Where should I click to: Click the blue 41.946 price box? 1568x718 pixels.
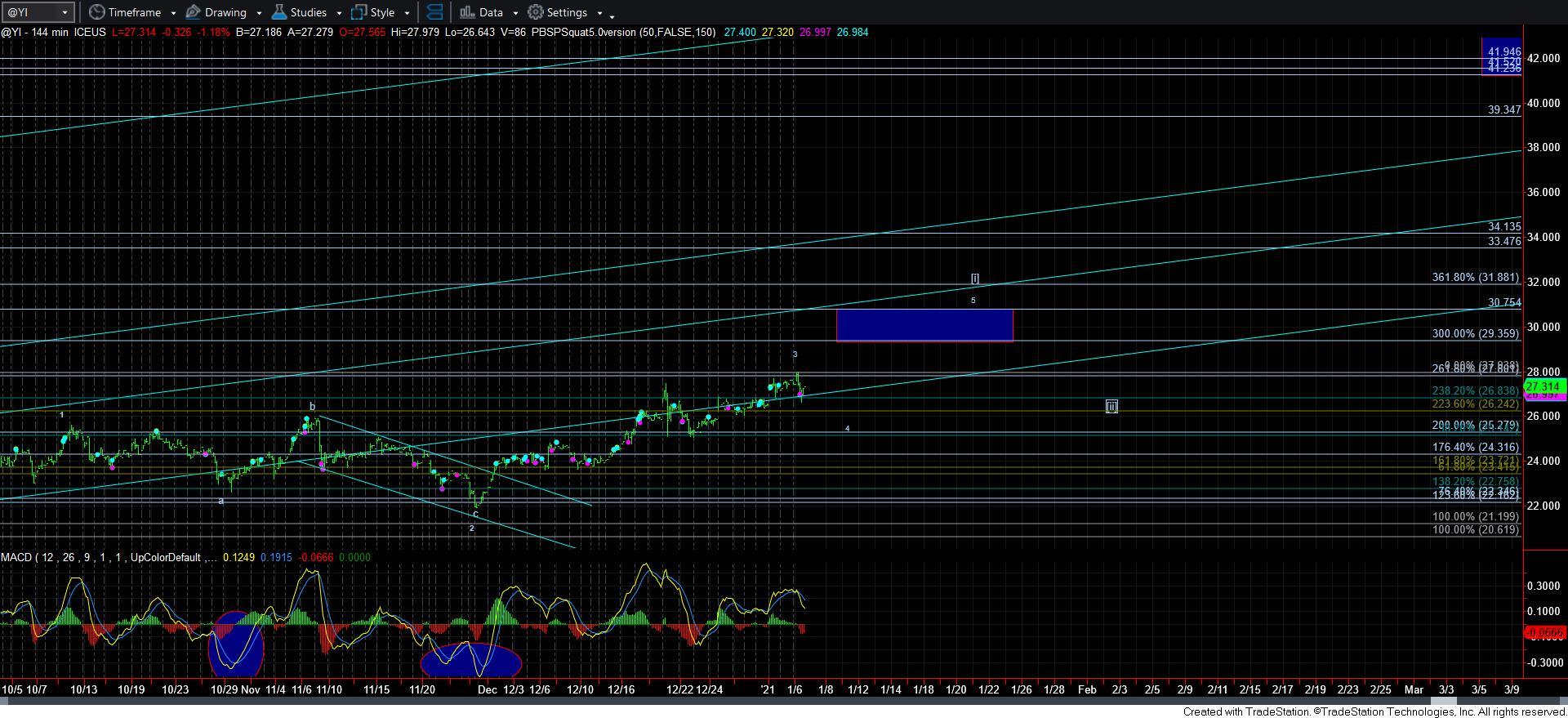tap(1501, 56)
